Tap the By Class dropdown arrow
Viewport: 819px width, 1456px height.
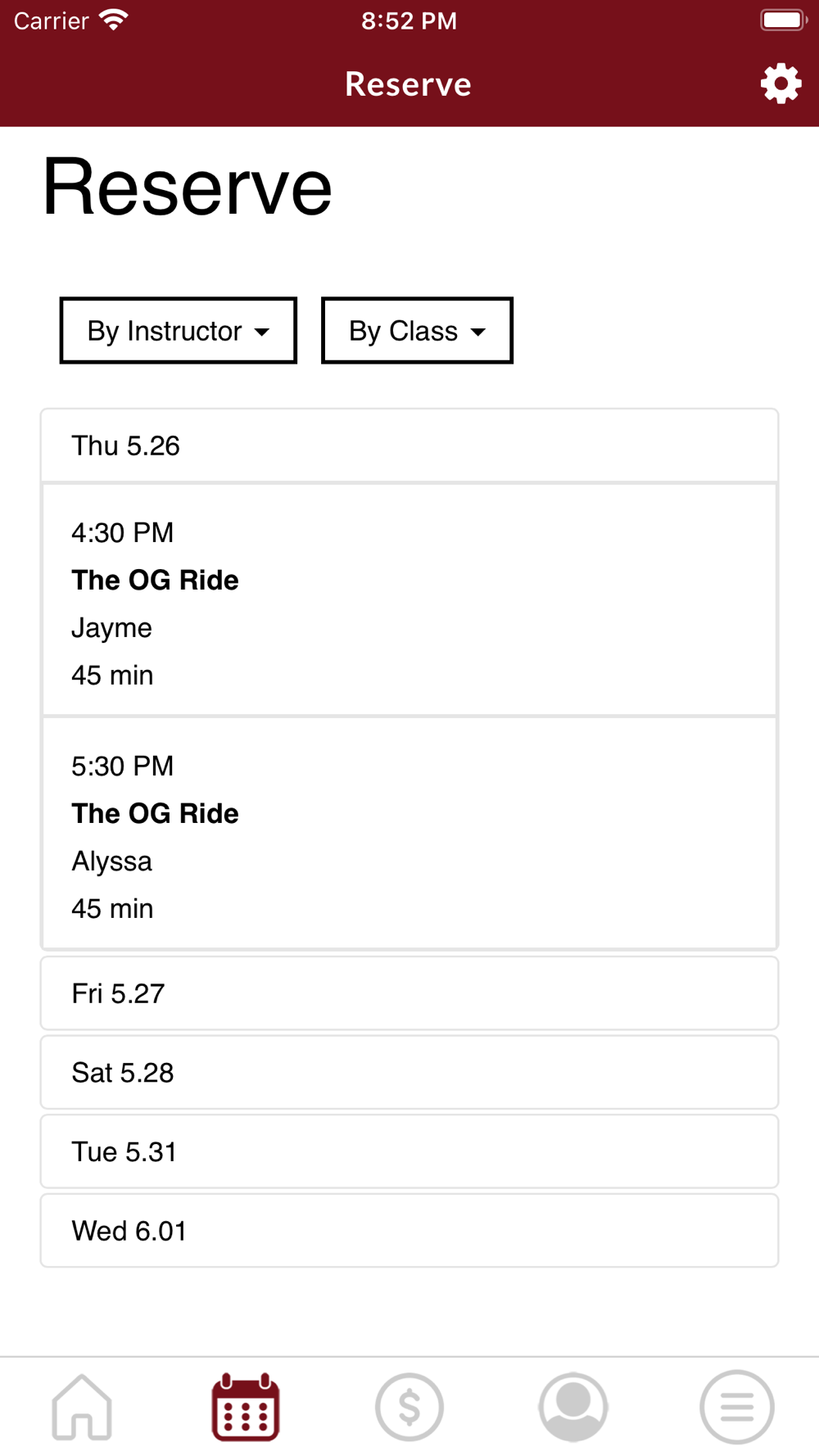click(478, 332)
